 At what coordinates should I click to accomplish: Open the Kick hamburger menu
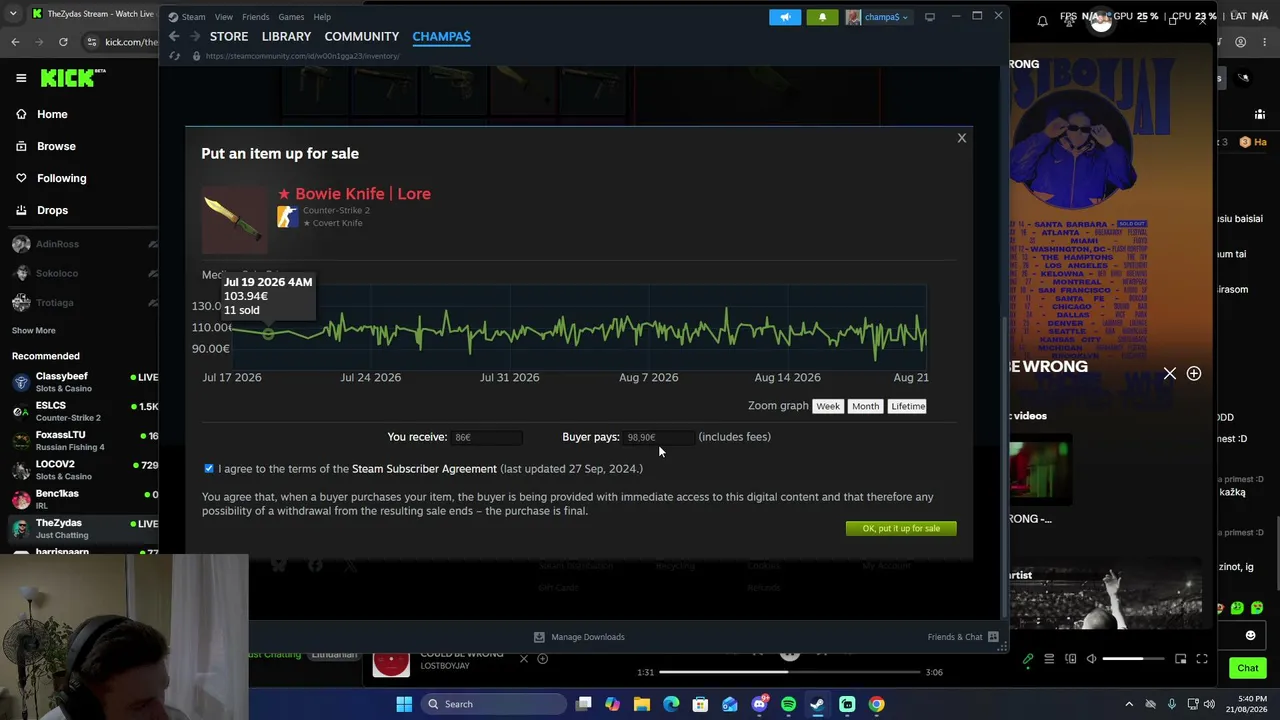[x=21, y=78]
